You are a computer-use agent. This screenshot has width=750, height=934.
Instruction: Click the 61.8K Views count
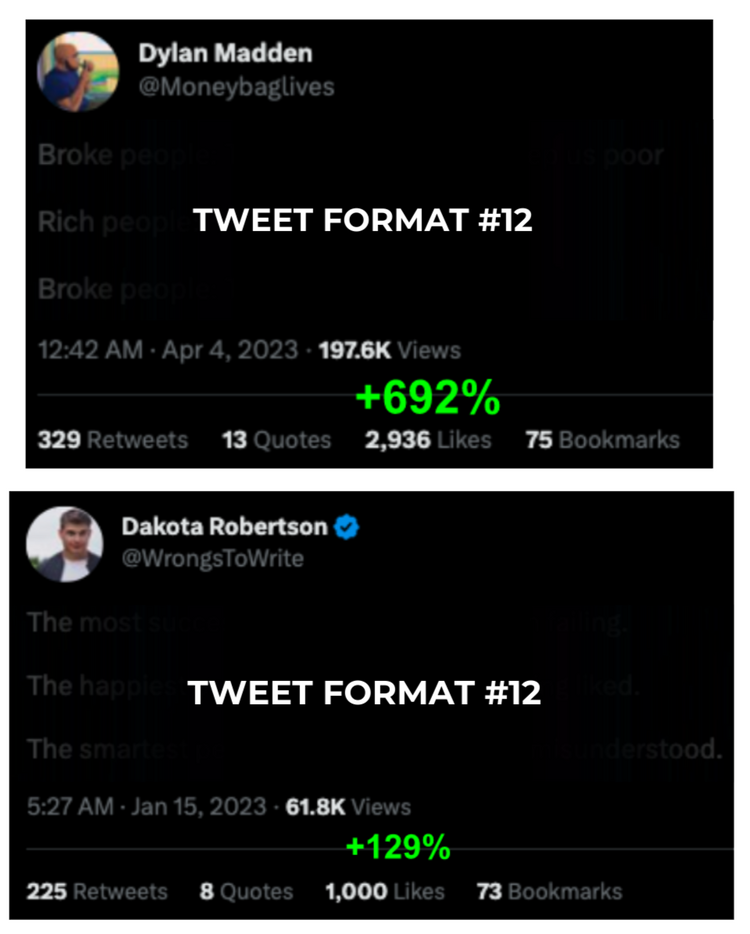pos(348,807)
